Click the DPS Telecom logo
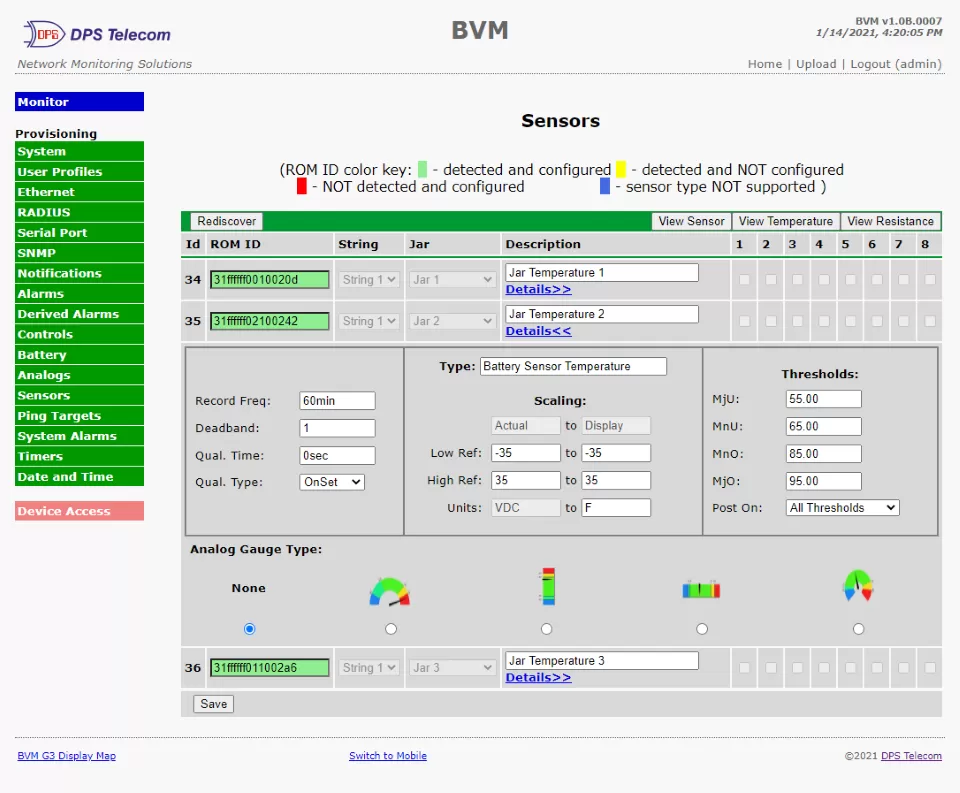This screenshot has height=793, width=960. click(97, 34)
